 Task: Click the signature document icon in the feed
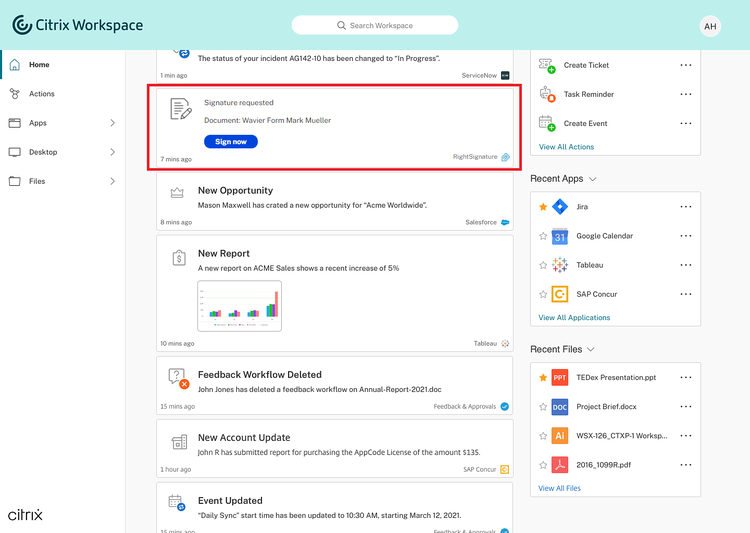click(181, 109)
